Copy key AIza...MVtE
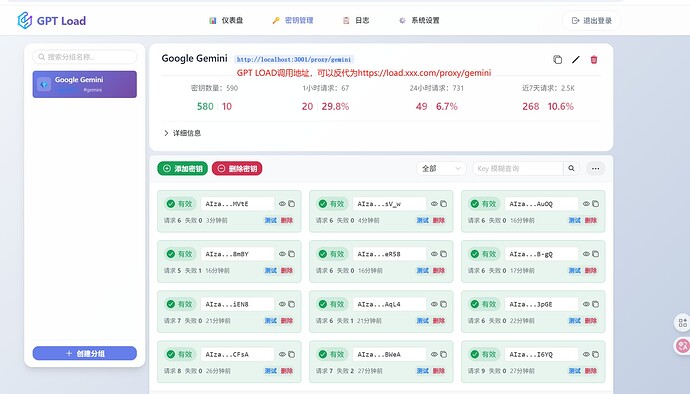 point(291,204)
